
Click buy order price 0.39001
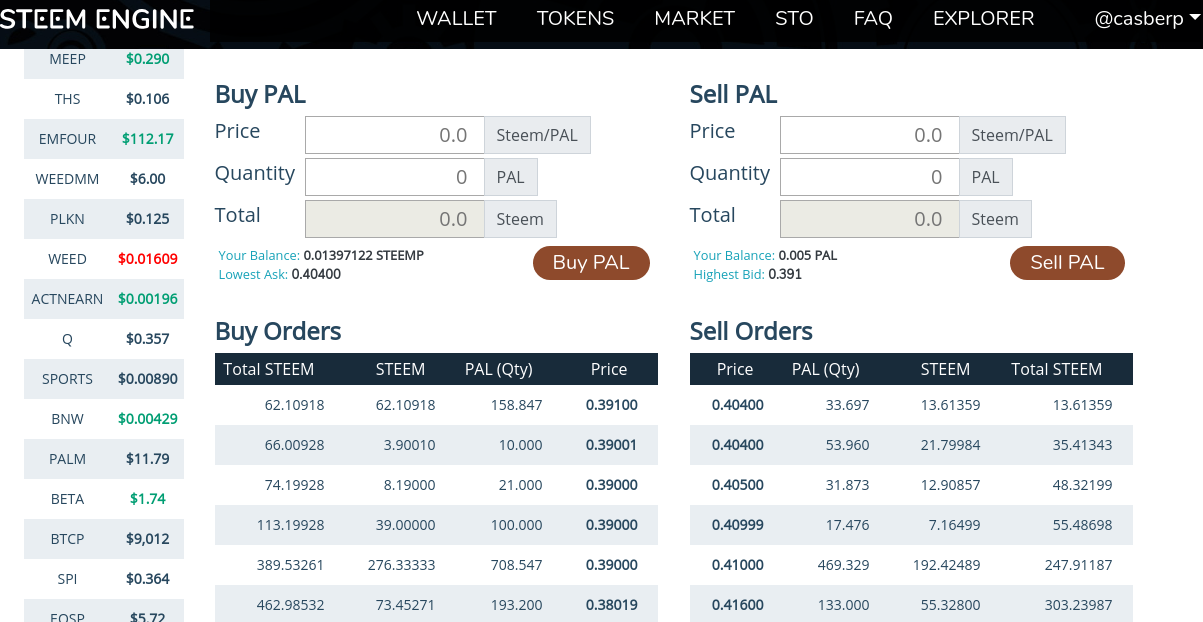[x=612, y=445]
